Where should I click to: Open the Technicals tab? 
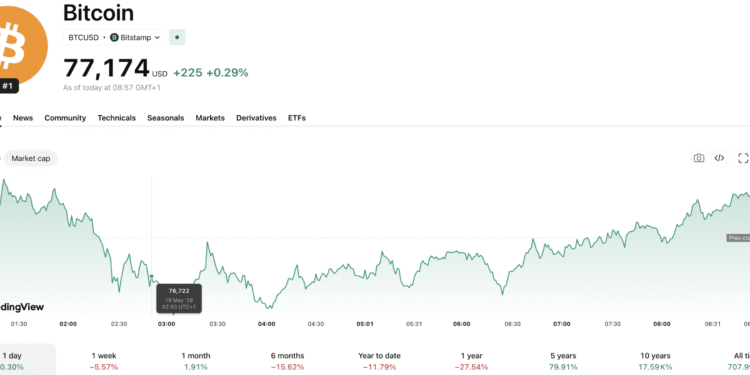117,118
